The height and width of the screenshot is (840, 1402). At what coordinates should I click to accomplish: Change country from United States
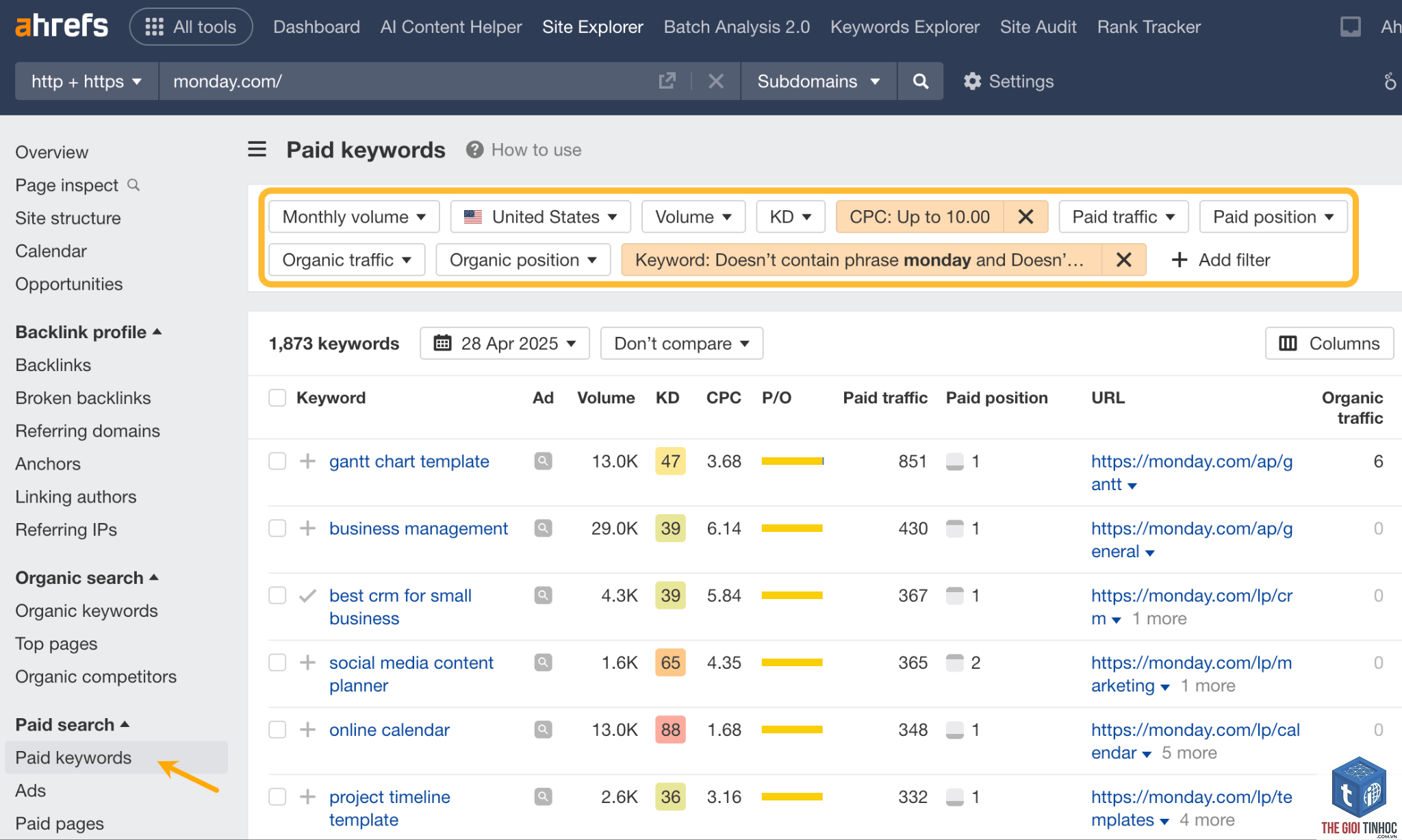[x=540, y=216]
